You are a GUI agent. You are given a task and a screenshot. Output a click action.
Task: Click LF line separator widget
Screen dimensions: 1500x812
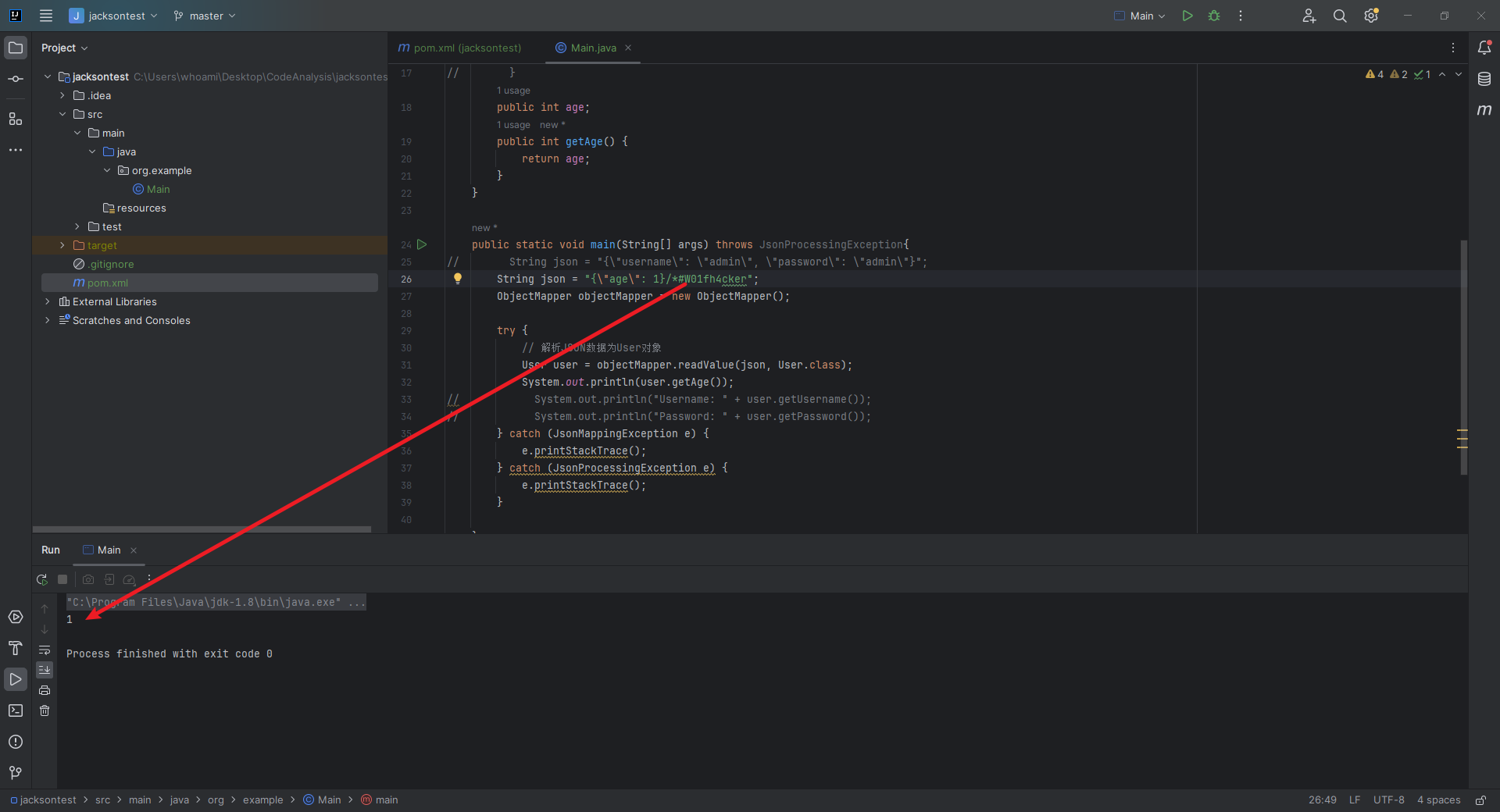1355,800
